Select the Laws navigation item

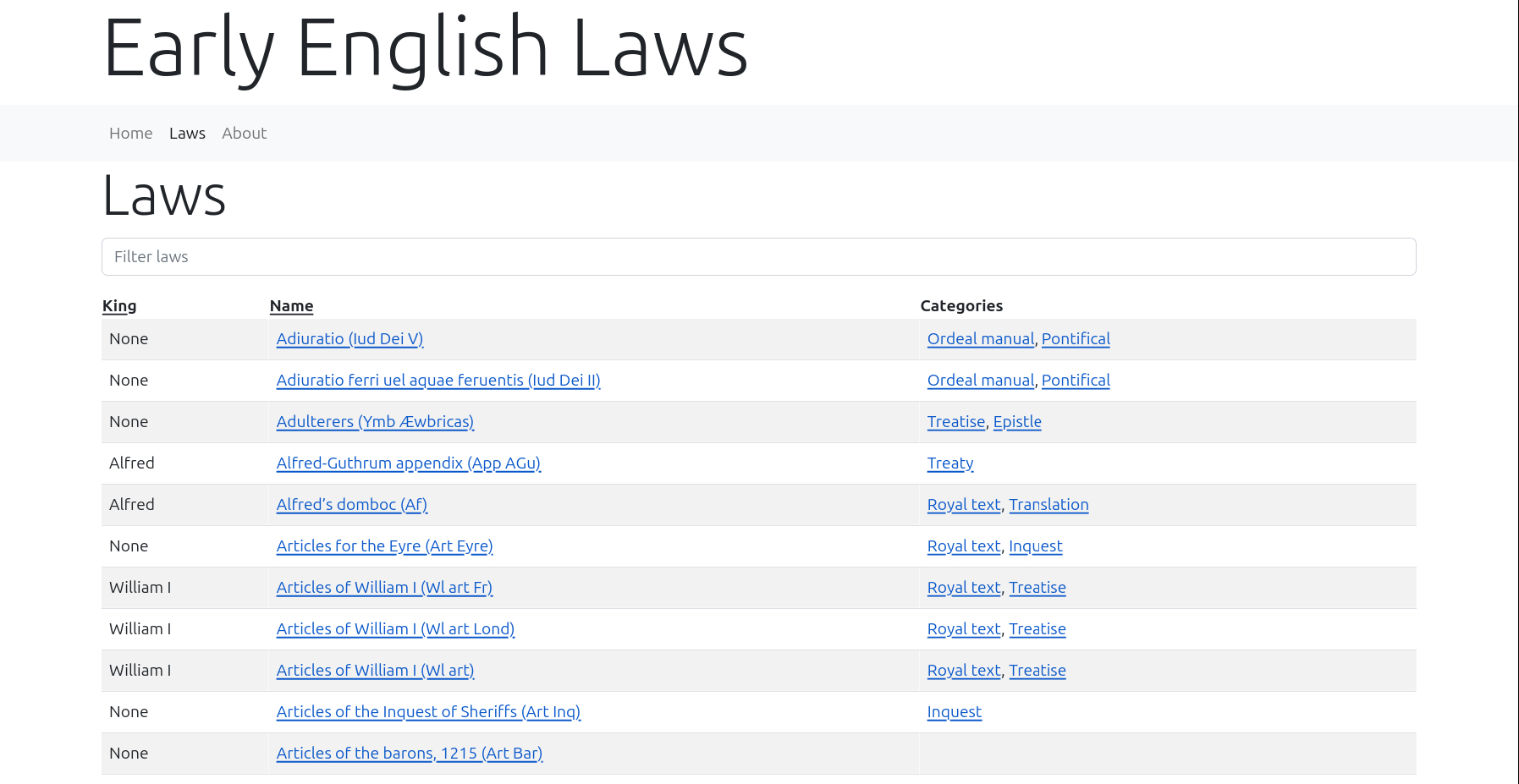[x=187, y=134]
